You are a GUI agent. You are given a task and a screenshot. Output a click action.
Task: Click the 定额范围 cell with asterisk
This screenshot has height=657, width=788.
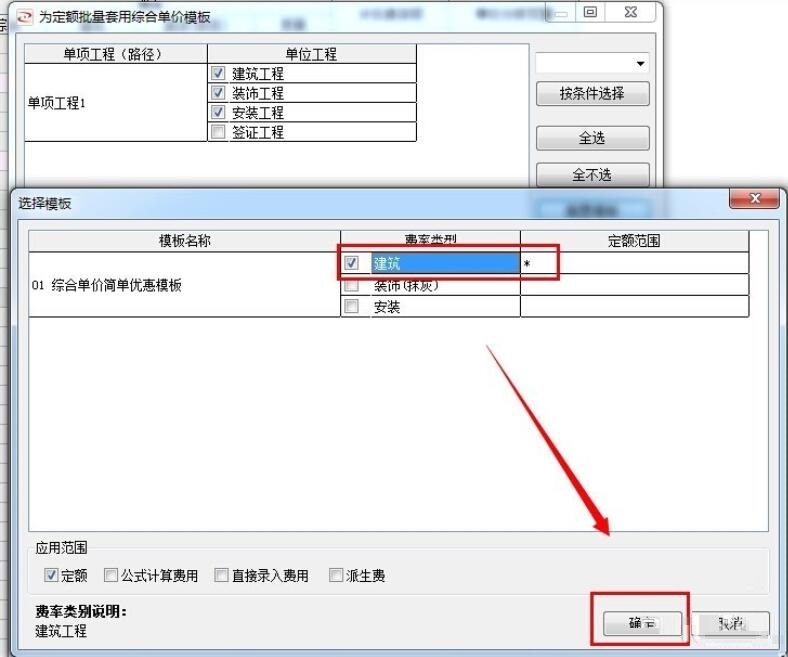tap(634, 263)
